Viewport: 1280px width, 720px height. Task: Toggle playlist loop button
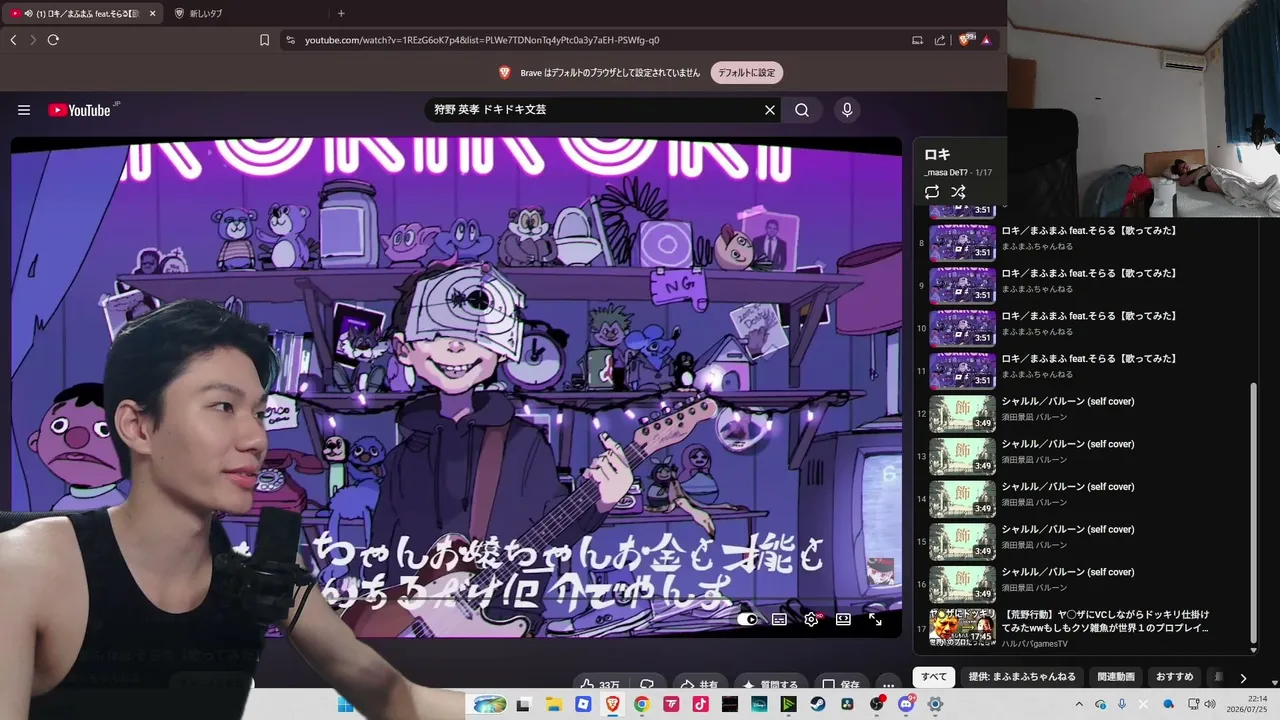coord(932,192)
